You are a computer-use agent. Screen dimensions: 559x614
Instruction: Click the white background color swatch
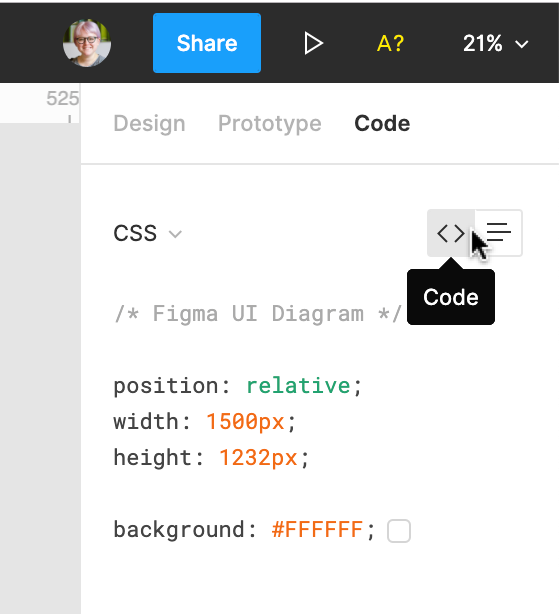399,531
